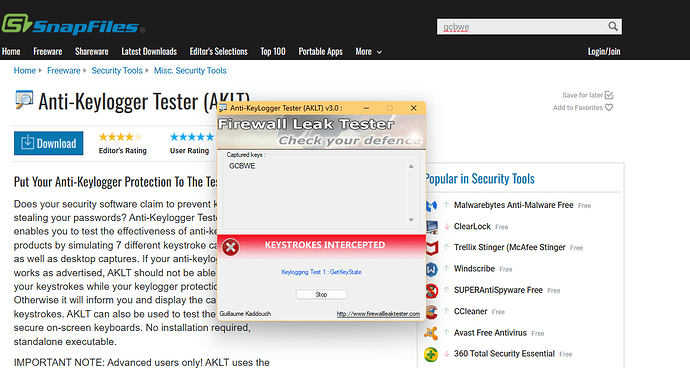This screenshot has width=690, height=368.
Task: Click the Login/Join link
Action: pyautogui.click(x=604, y=52)
